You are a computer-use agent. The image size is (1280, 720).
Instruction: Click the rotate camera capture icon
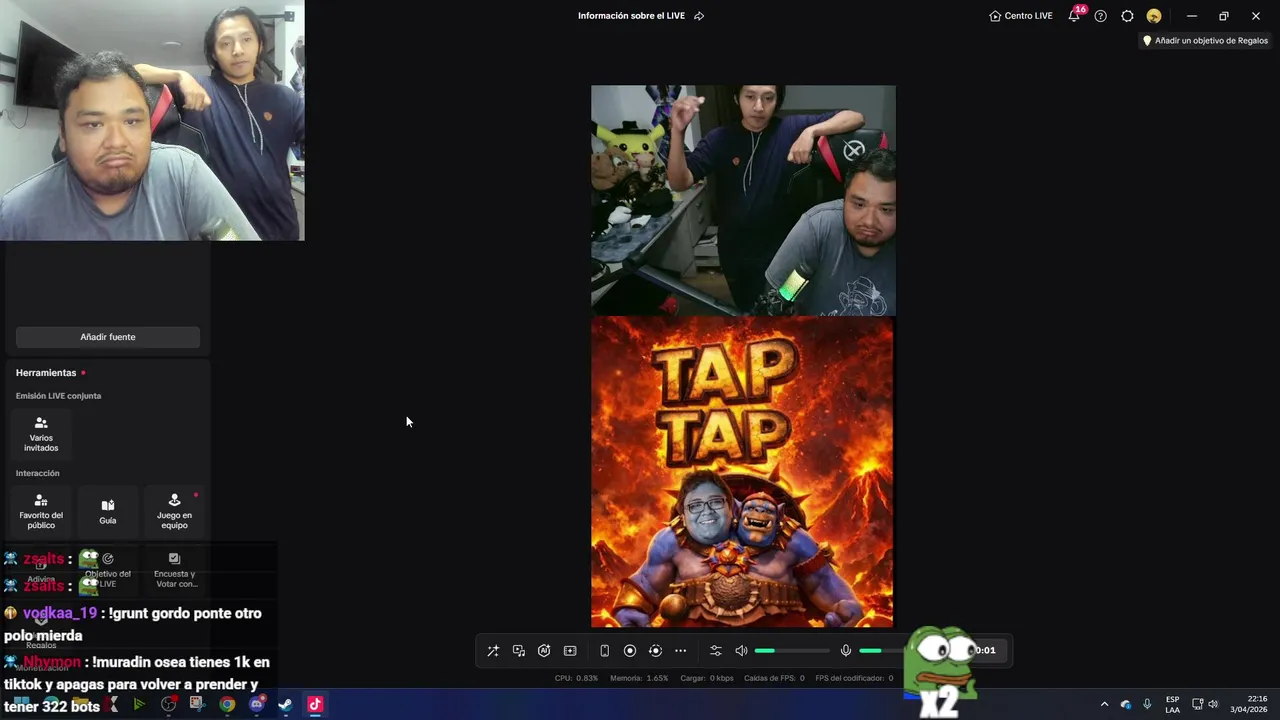655,651
